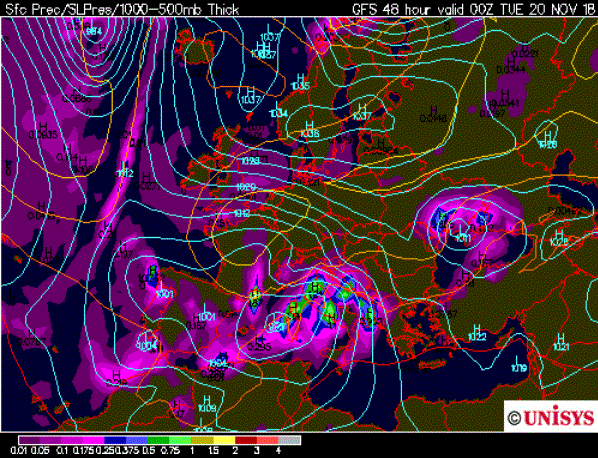Click the dark red 2 legend swatch
The height and width of the screenshot is (458, 598).
[x=246, y=440]
